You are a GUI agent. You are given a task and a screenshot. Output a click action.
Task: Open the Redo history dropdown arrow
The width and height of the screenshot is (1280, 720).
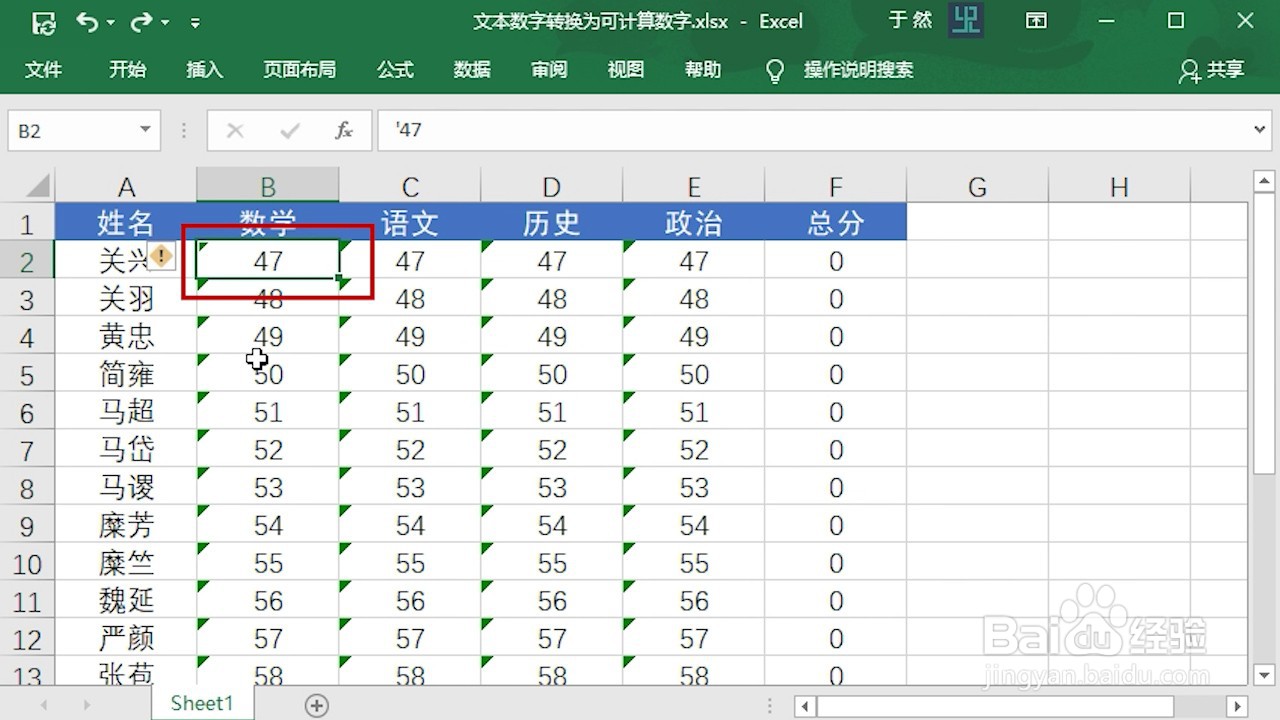[x=164, y=22]
